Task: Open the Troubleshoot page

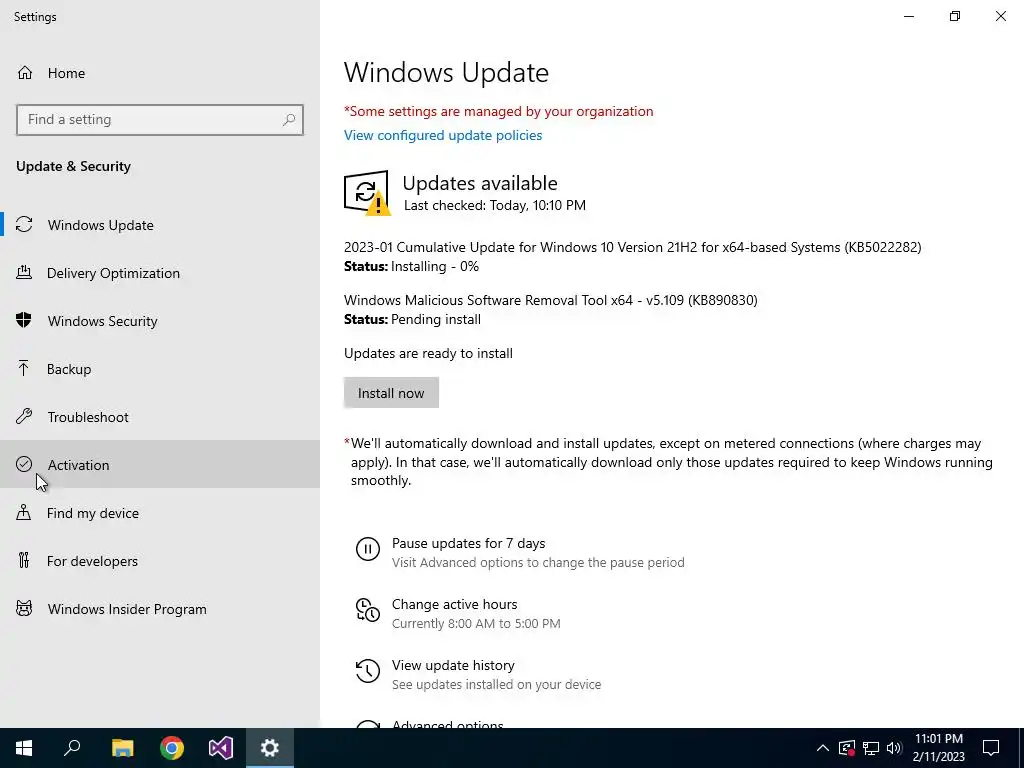Action: coord(160,417)
